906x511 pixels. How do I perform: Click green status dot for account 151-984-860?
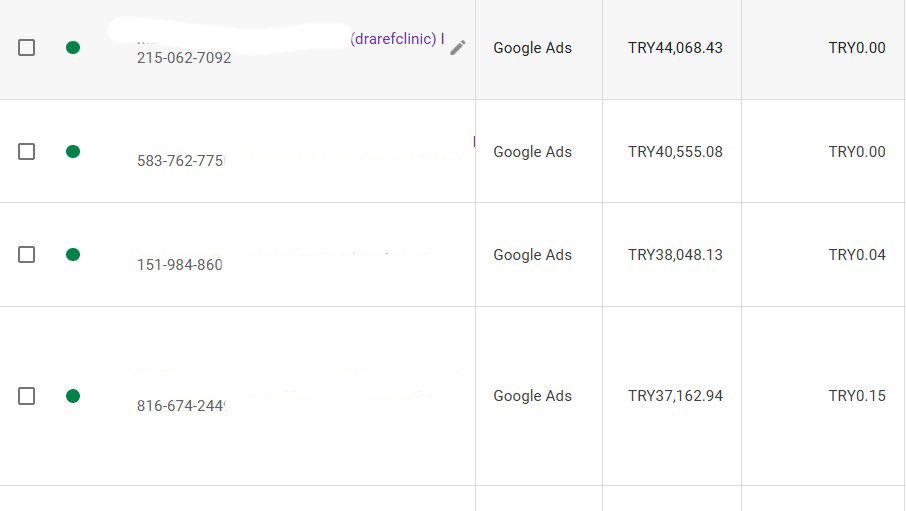pos(73,254)
